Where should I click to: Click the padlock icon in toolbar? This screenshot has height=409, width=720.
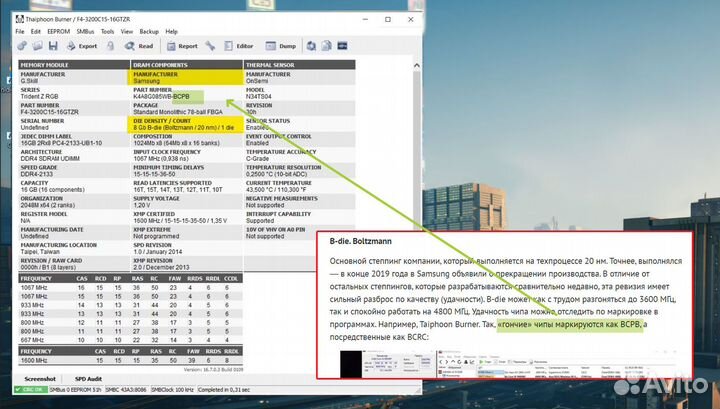click(109, 45)
